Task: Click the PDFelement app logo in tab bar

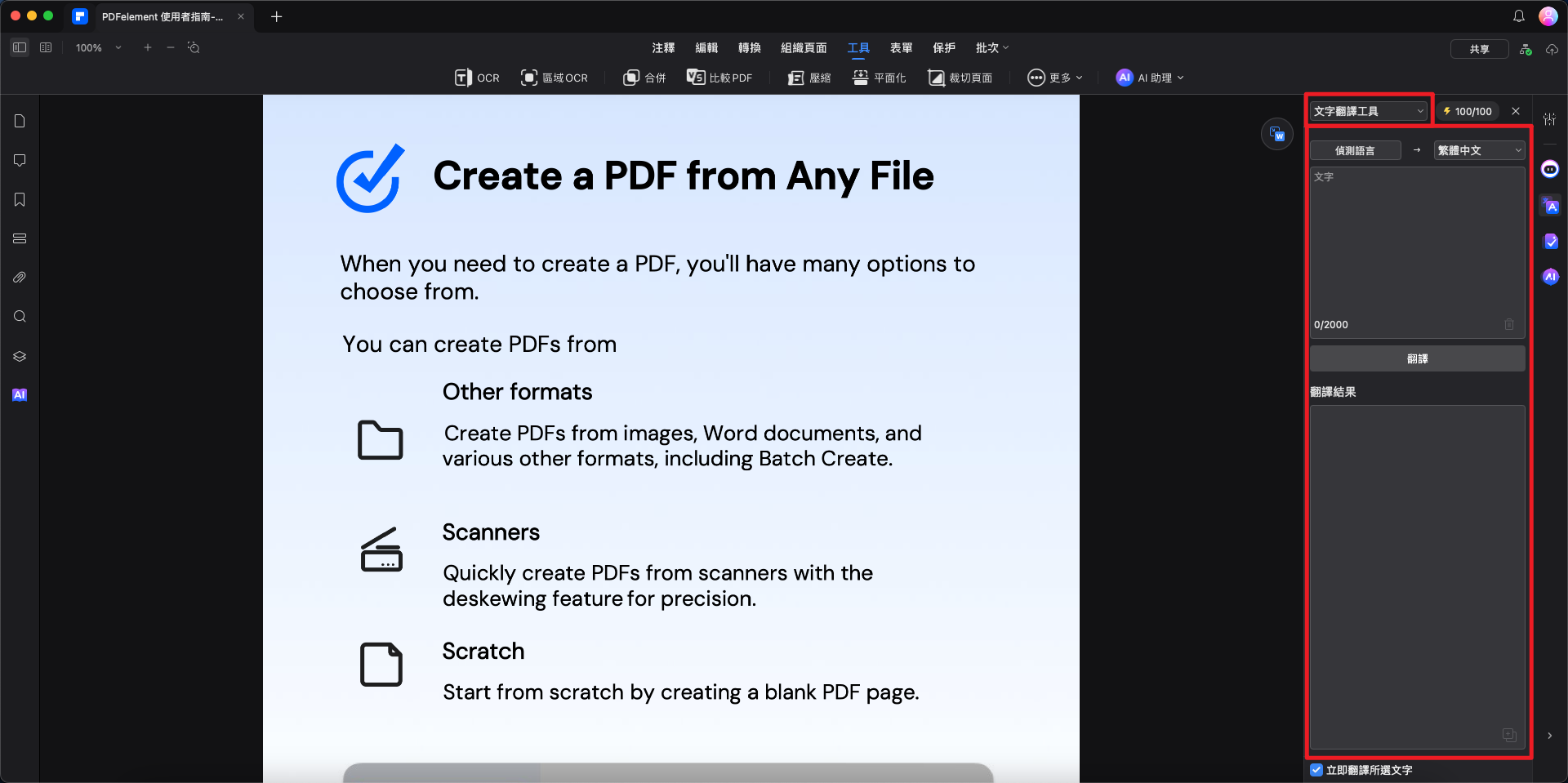Action: click(80, 16)
